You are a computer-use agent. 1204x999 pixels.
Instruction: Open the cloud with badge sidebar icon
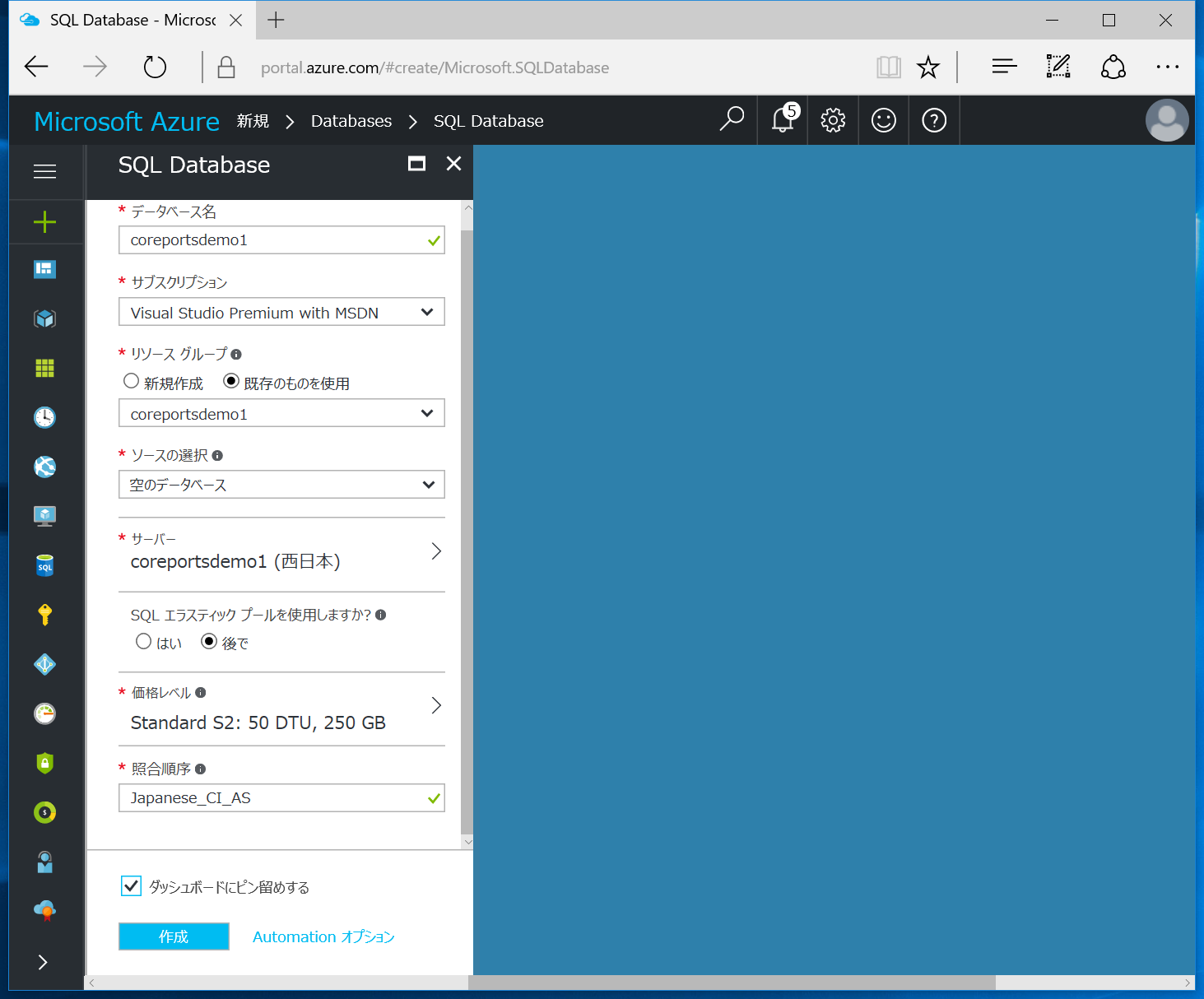pyautogui.click(x=44, y=910)
